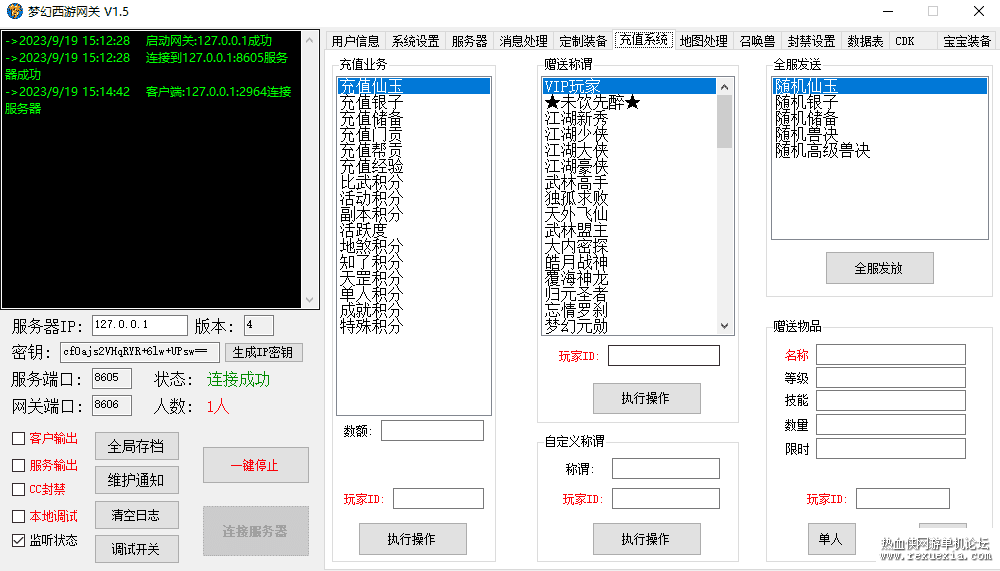This screenshot has width=1000, height=571.
Task: Open the 封禁设置 tab
Action: pos(811,41)
